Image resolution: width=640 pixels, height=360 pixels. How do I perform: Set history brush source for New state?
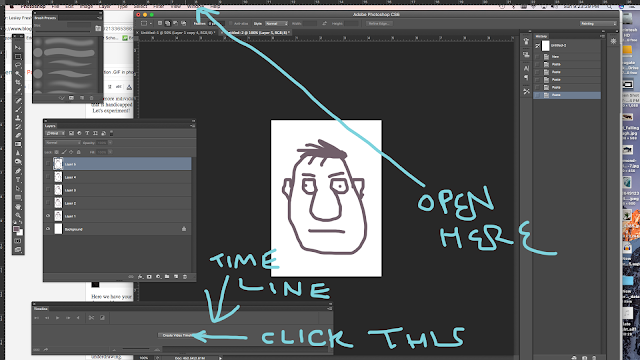pyautogui.click(x=538, y=57)
